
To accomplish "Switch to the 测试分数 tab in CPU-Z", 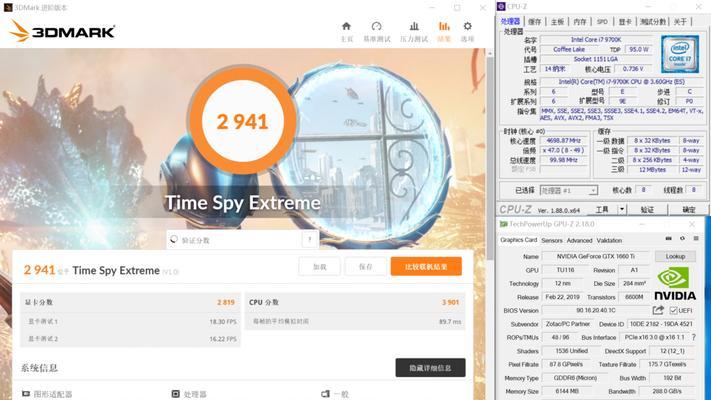I will click(653, 21).
